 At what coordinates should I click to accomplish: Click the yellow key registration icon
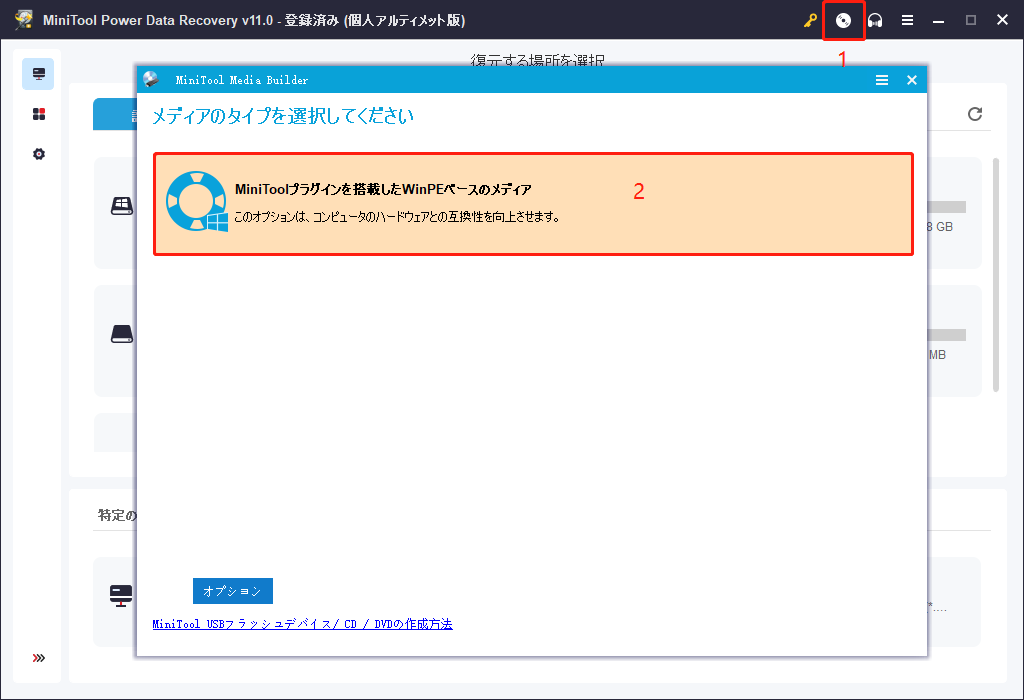coord(810,19)
